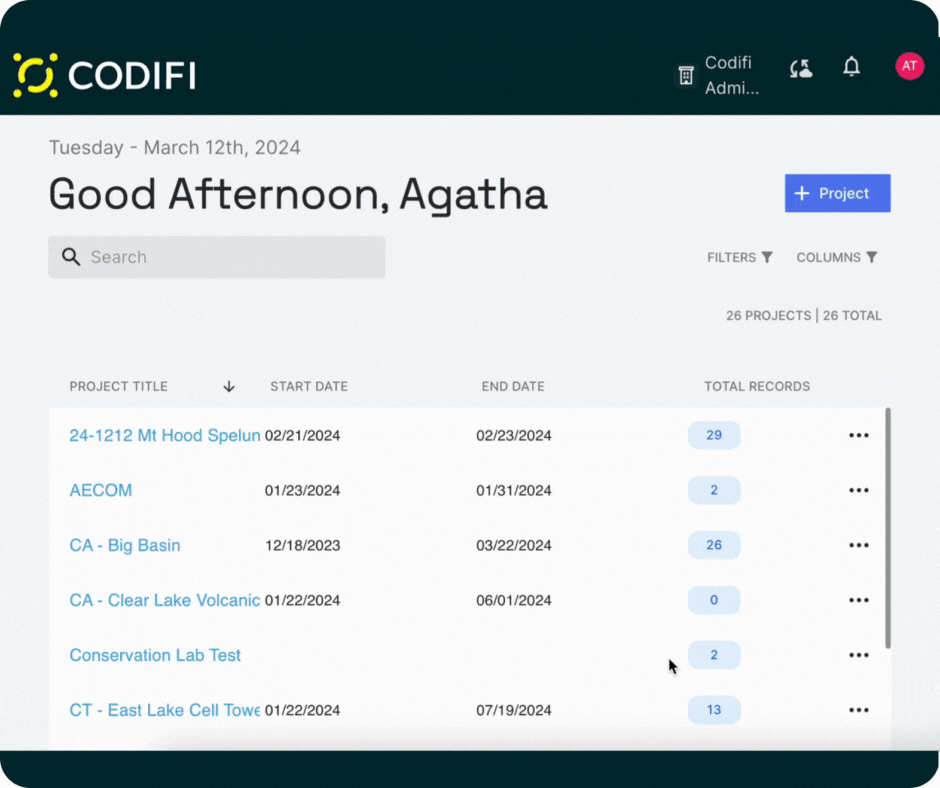Click the 26 PROJECTS | 26 TOTAL counter
The image size is (940, 788).
pyautogui.click(x=803, y=315)
